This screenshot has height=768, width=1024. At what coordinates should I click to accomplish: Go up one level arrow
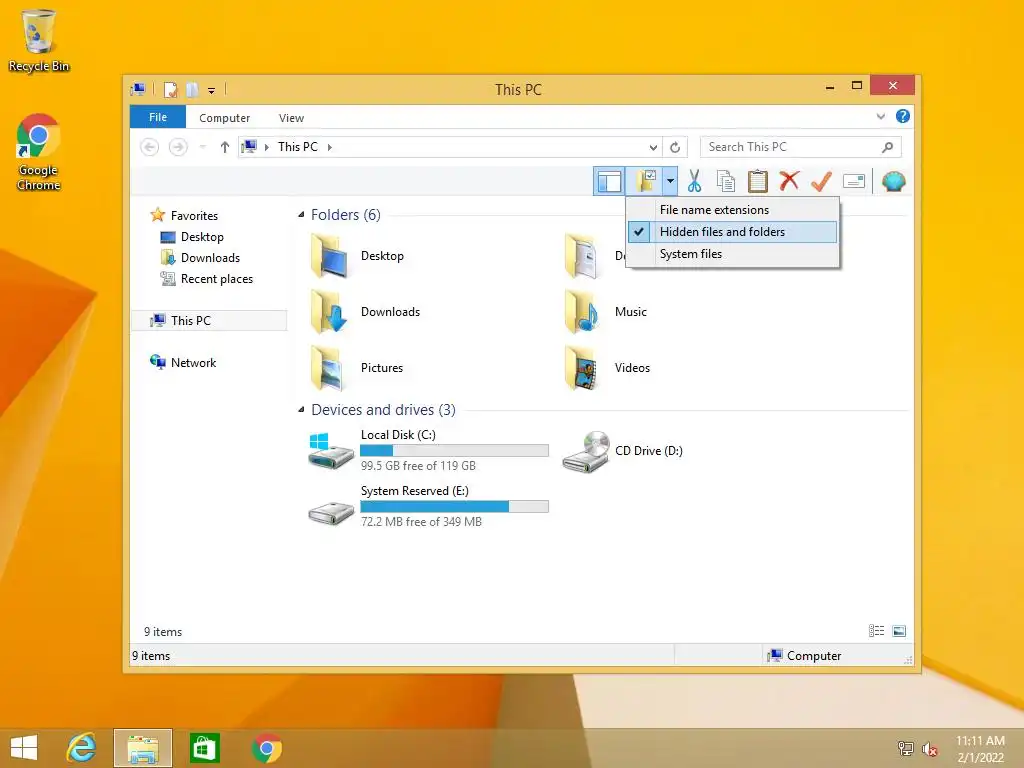(x=225, y=147)
